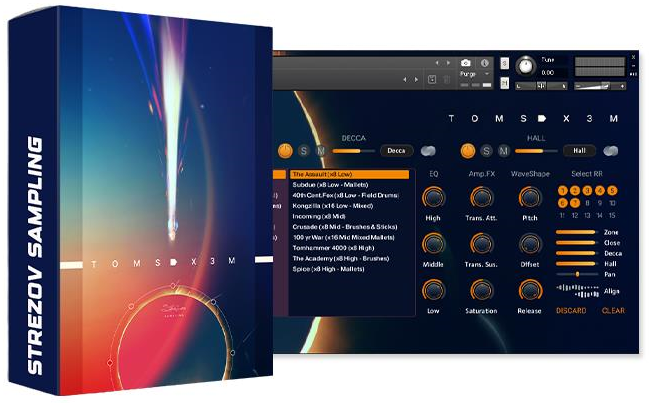Mute the Hall mic channel
Viewport: 649px width, 403px height.
pyautogui.click(x=503, y=151)
